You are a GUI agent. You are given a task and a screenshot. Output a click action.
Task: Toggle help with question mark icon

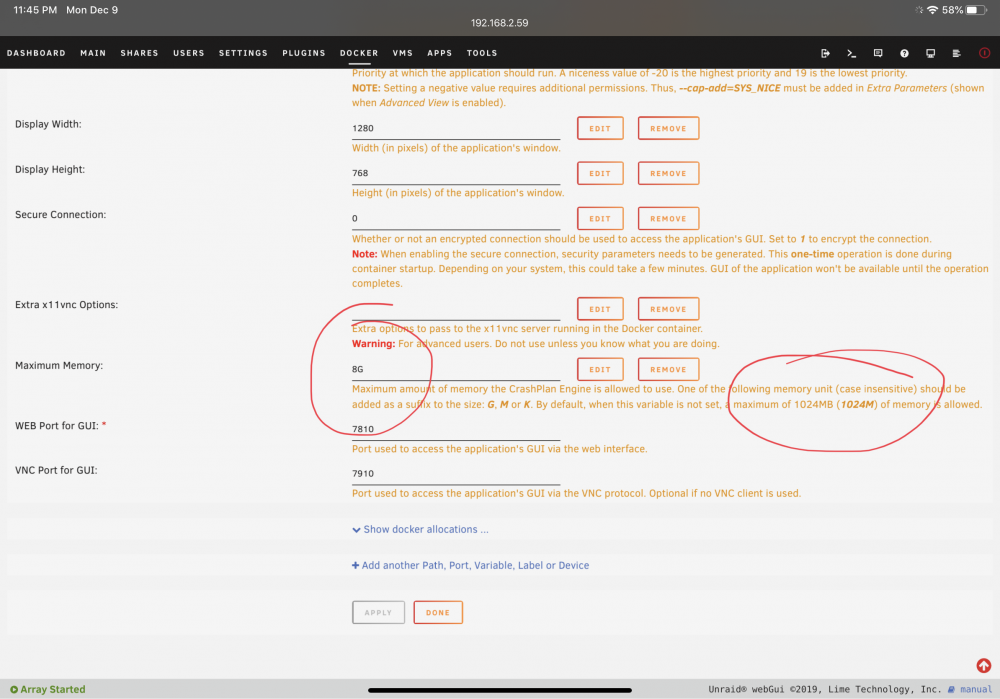pyautogui.click(x=904, y=53)
